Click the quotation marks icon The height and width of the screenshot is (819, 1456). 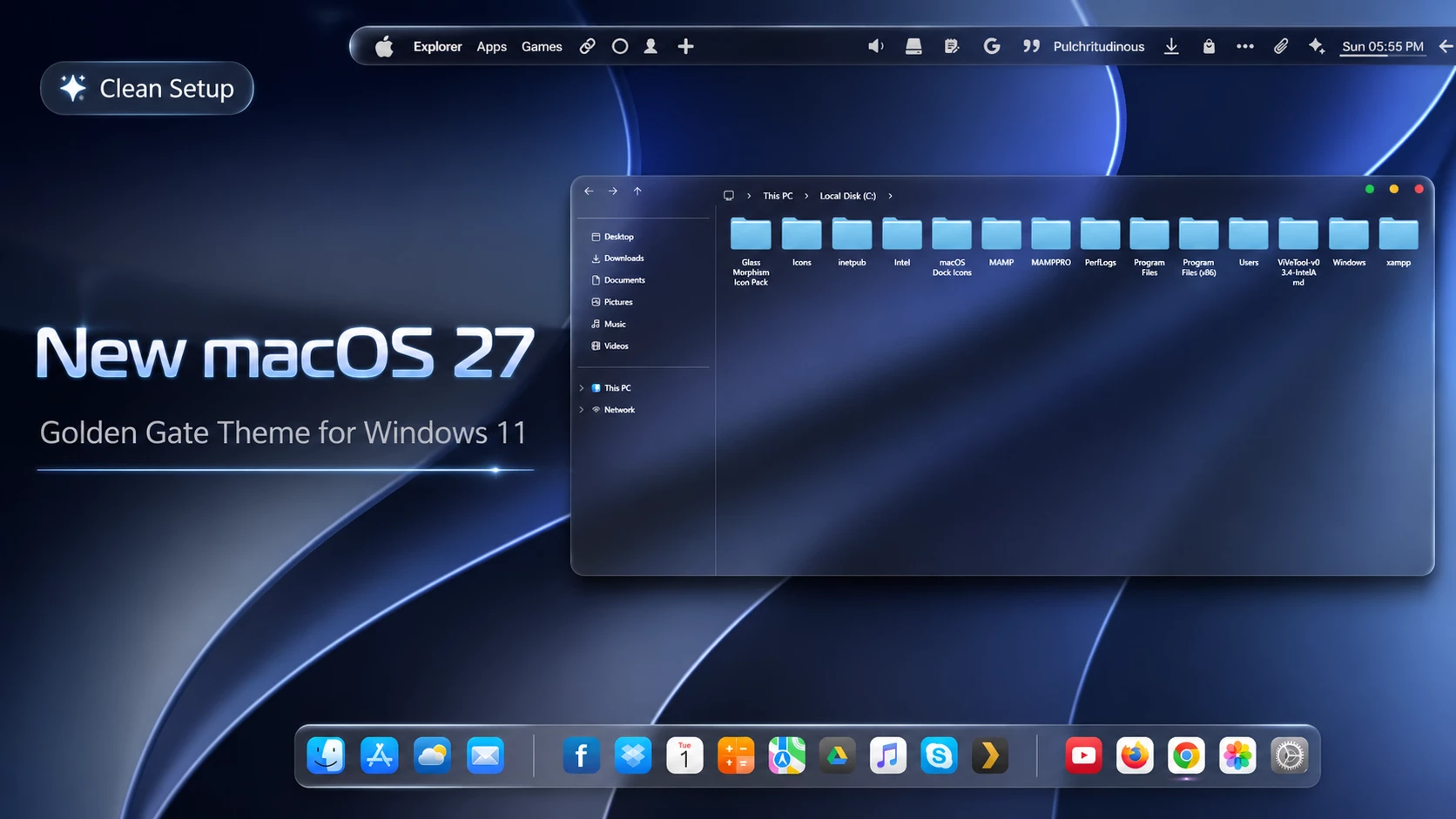tap(1031, 46)
